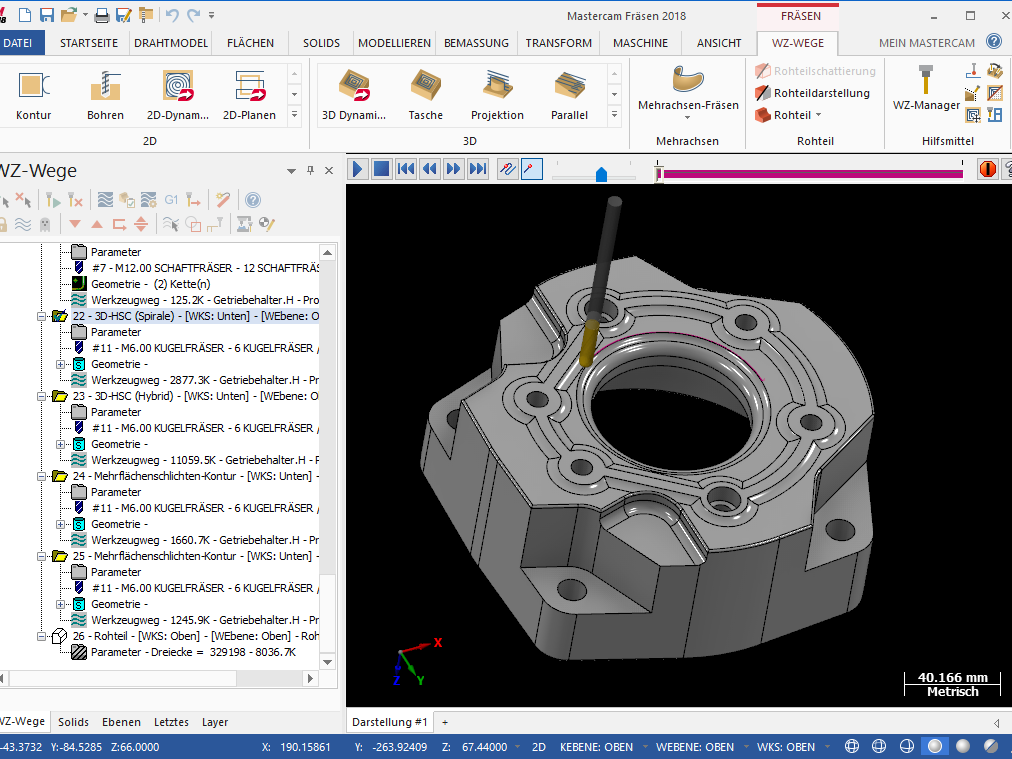The width and height of the screenshot is (1012, 759).
Task: Expand Geometrie node under operation 23
Action: coord(61,444)
